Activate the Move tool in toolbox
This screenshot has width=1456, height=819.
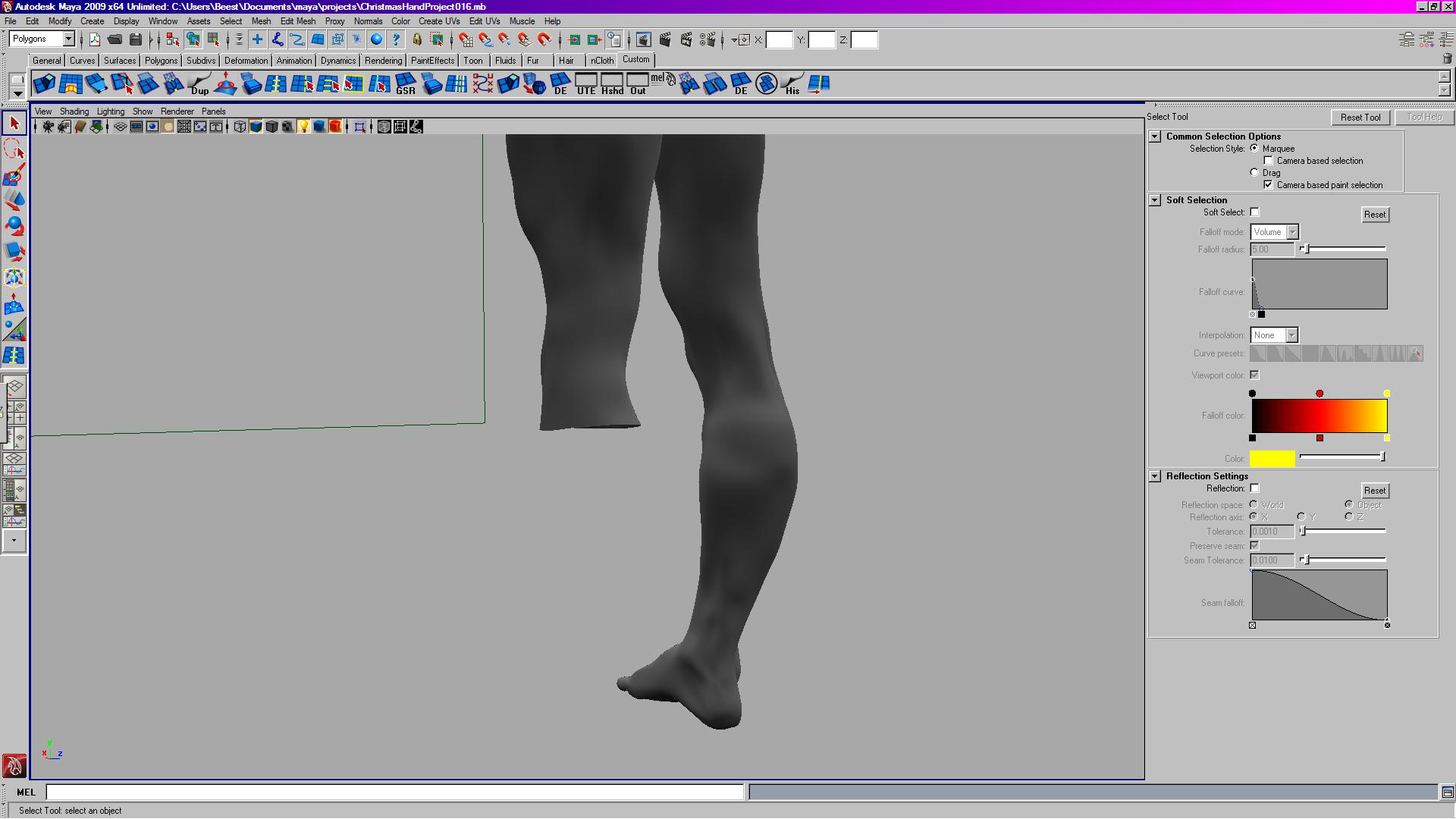pos(14,200)
